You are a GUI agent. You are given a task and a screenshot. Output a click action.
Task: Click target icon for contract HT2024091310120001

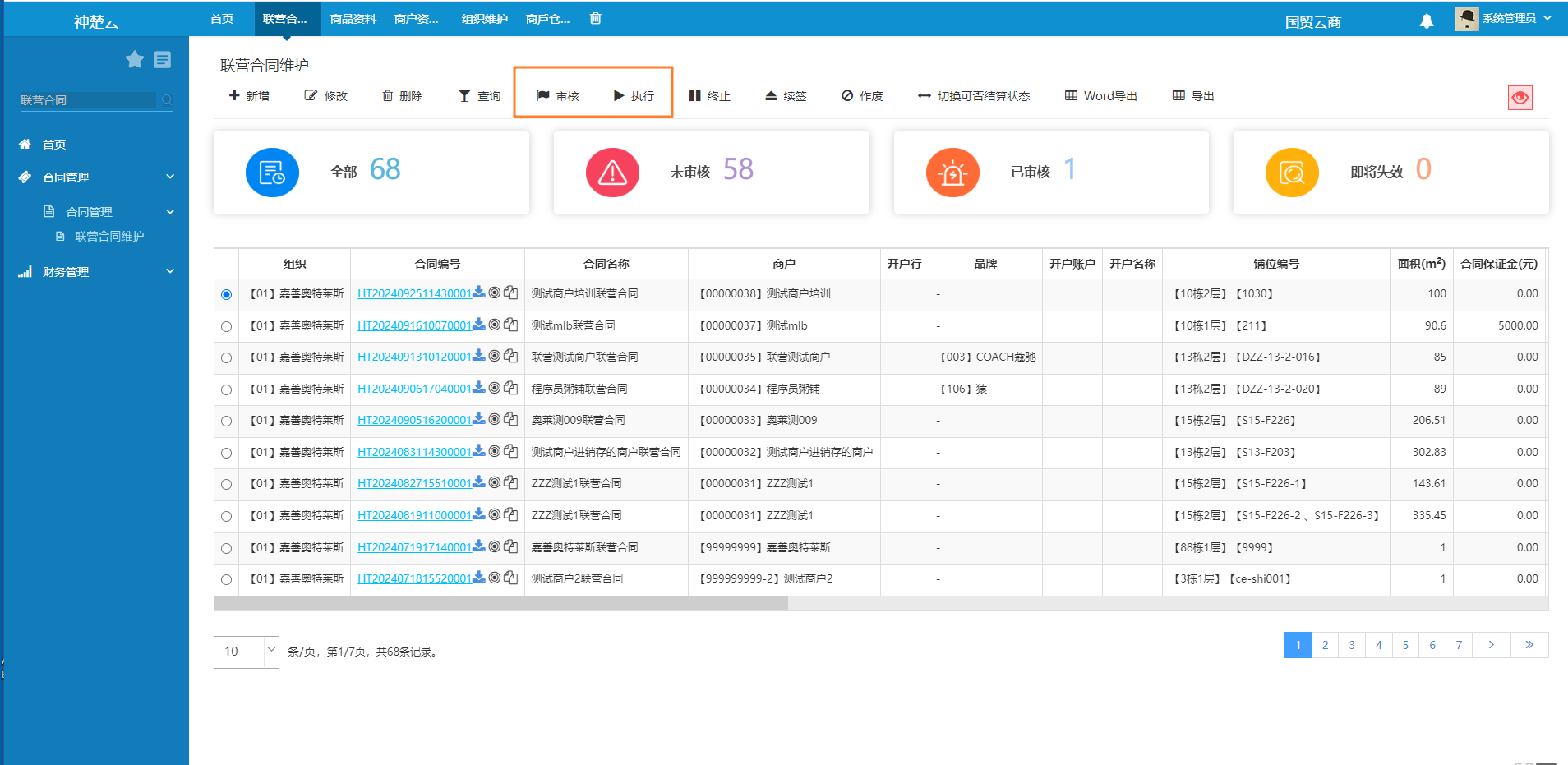click(495, 356)
